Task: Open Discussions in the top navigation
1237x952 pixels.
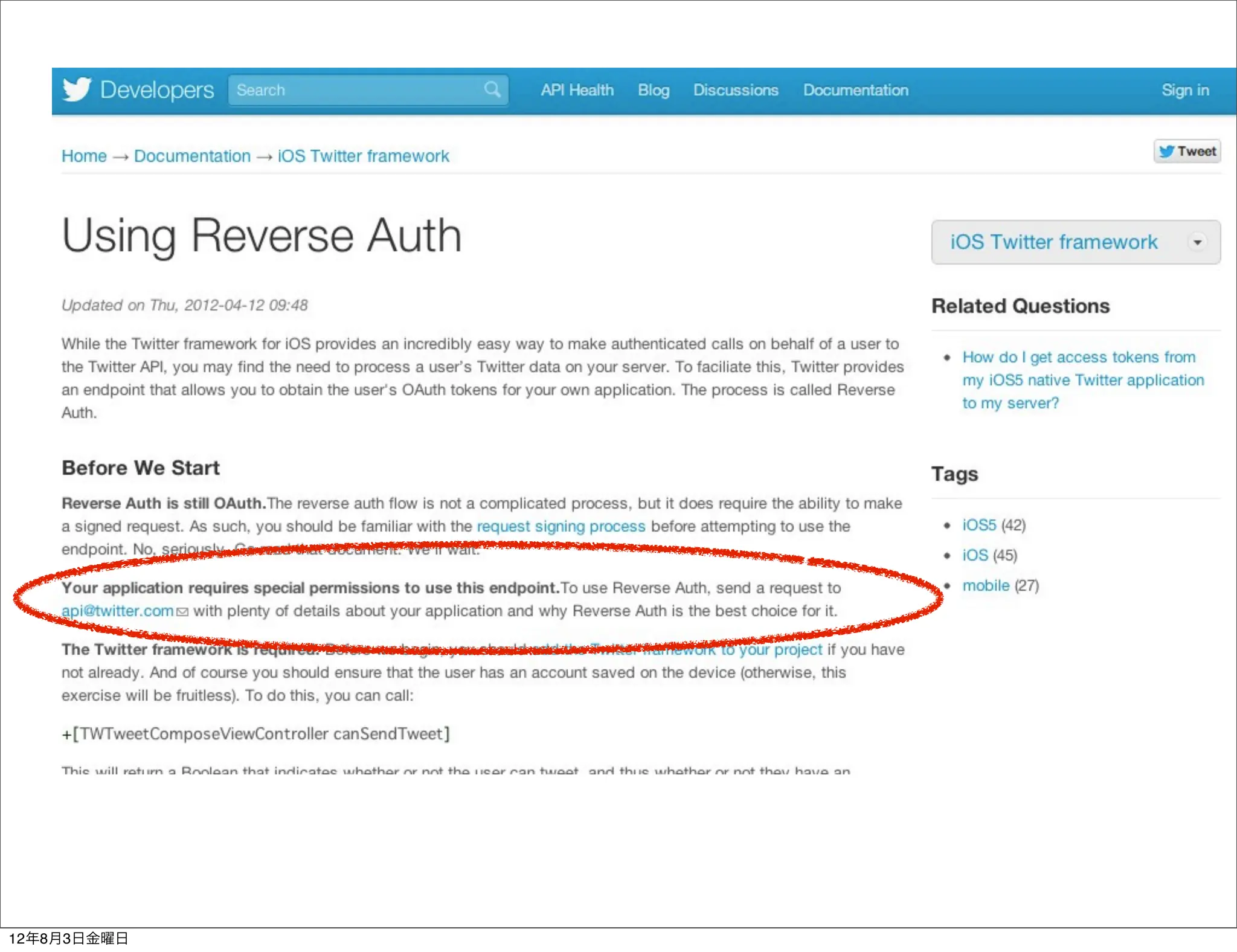Action: pyautogui.click(x=735, y=90)
